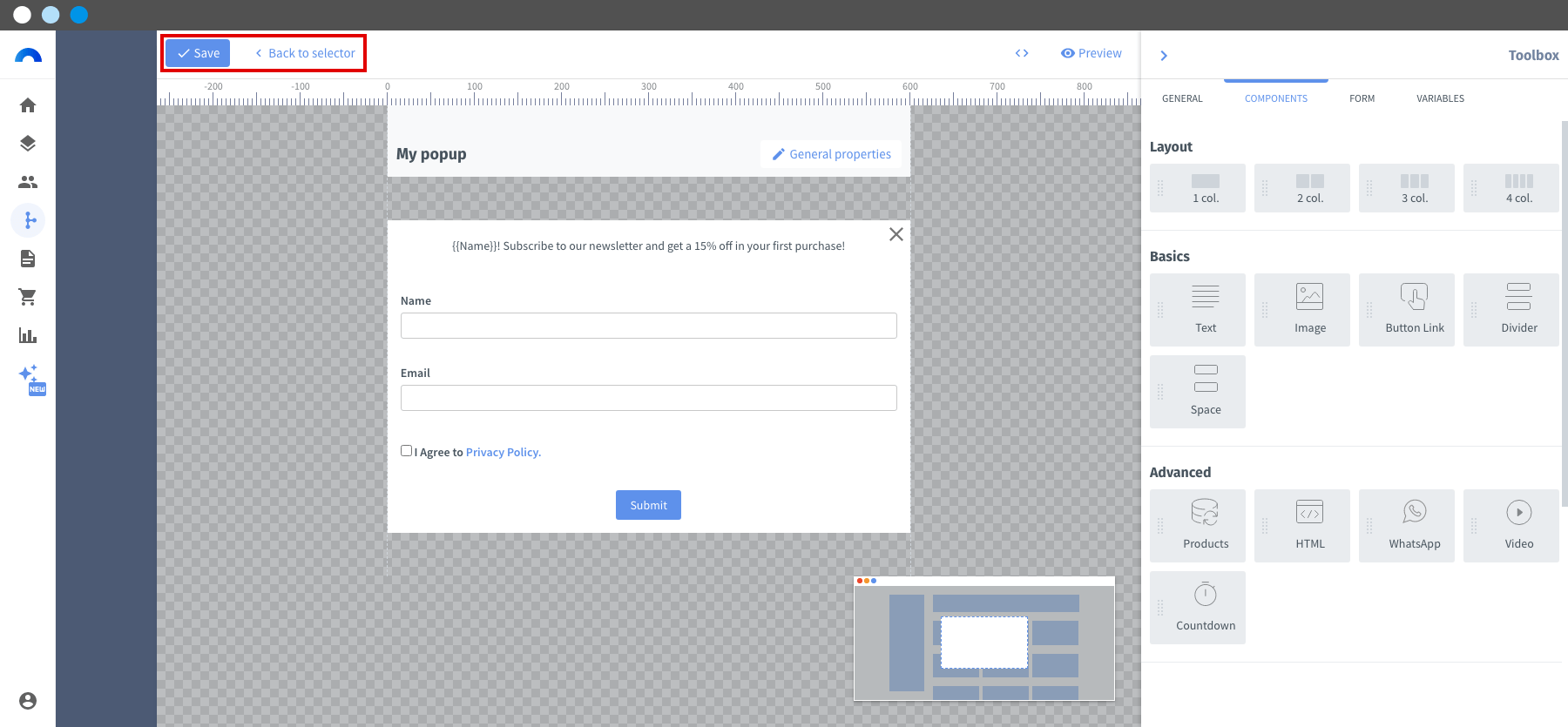1568x727 pixels.
Task: Pick the Countdown component
Action: [1198, 608]
